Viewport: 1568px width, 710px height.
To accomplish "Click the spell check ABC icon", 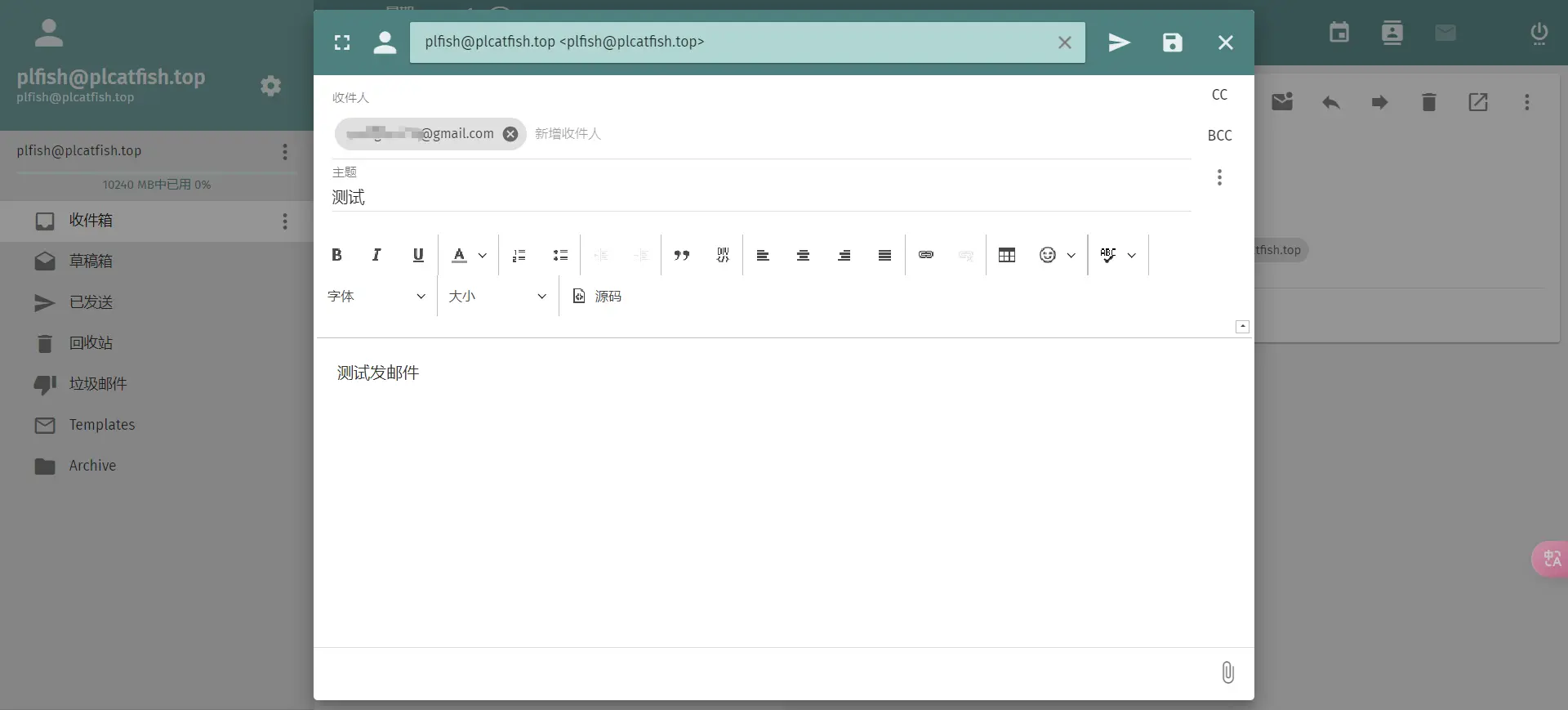I will (x=1108, y=255).
